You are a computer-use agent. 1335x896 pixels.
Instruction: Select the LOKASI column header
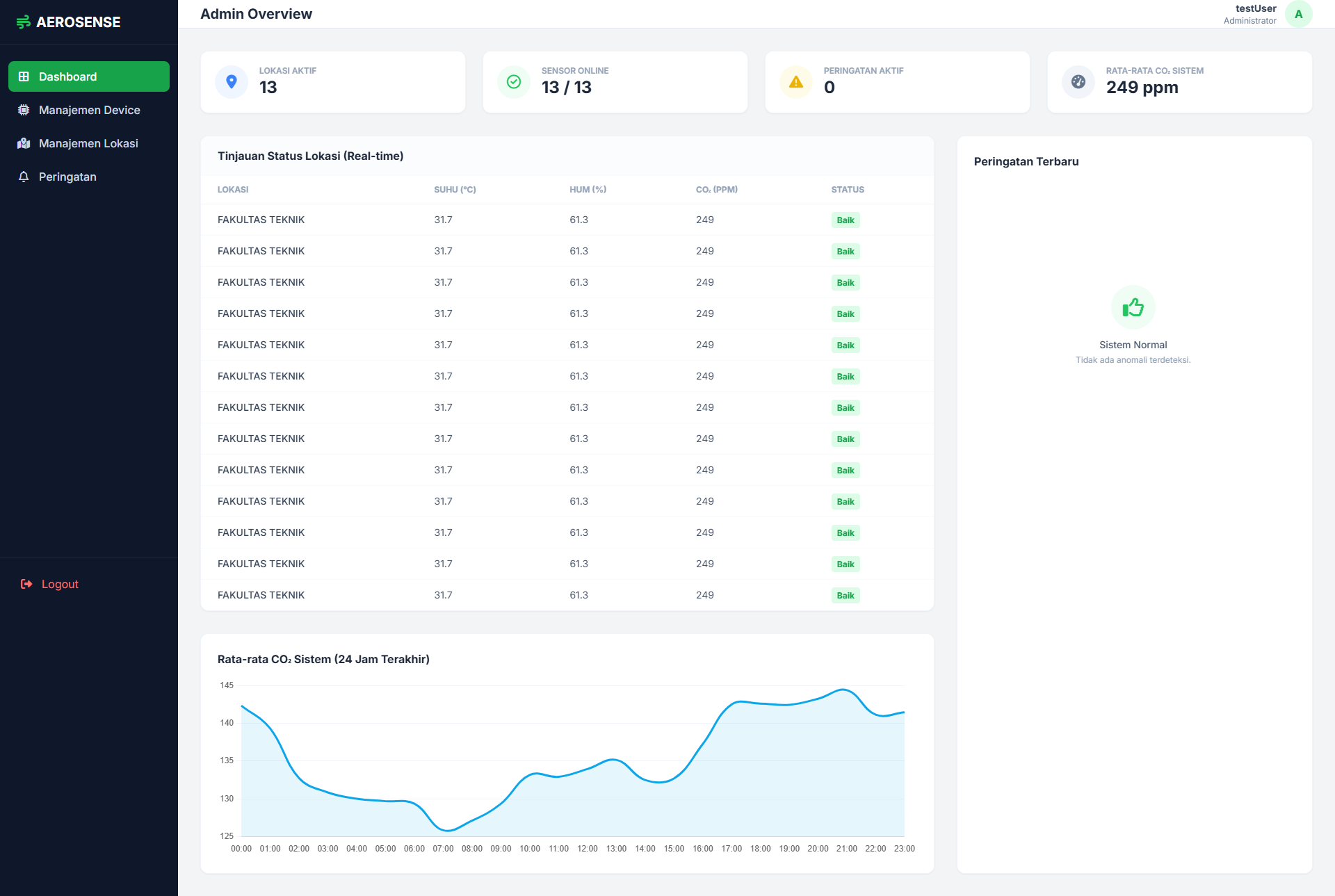[x=233, y=189]
